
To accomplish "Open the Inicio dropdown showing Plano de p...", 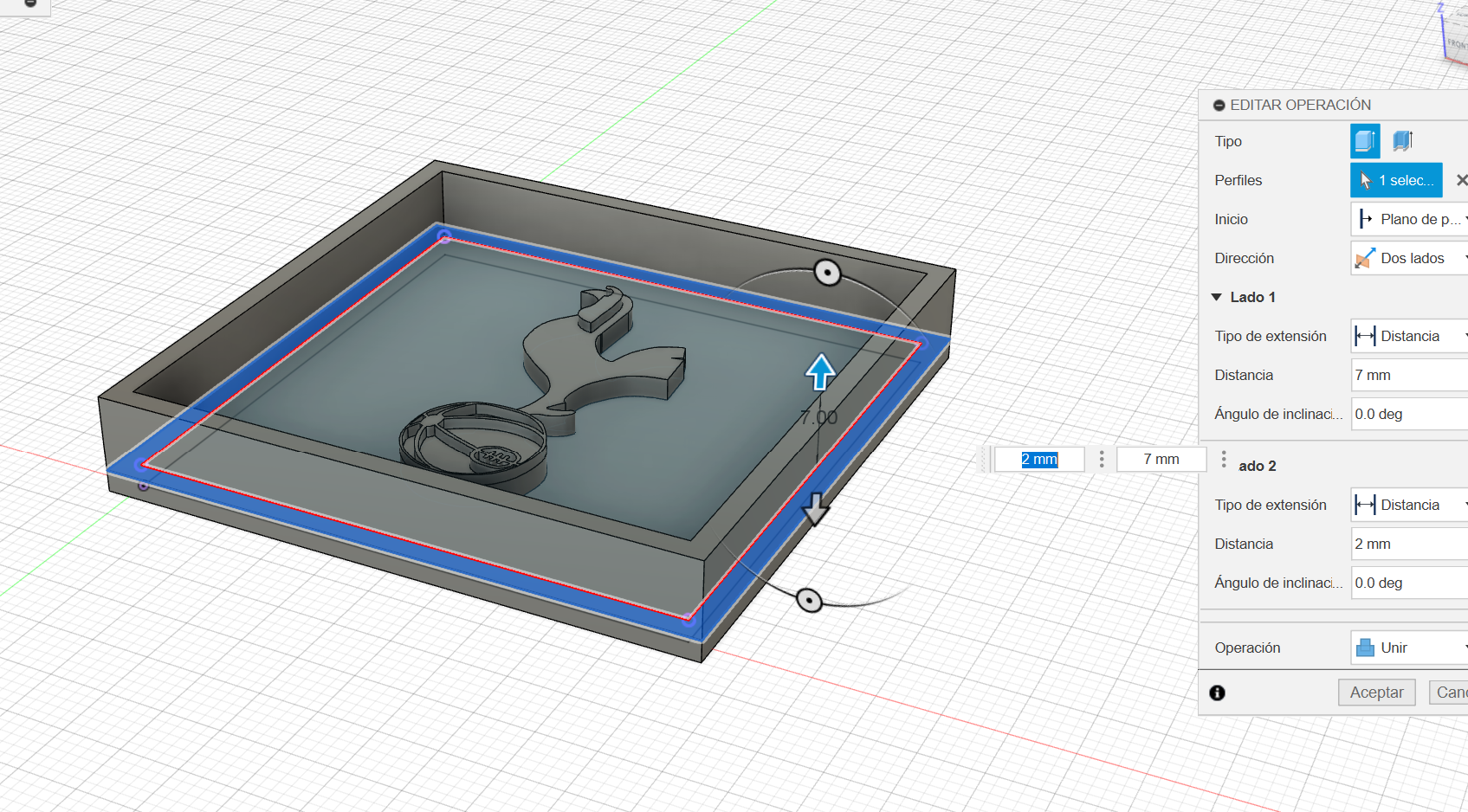I will click(x=1410, y=219).
